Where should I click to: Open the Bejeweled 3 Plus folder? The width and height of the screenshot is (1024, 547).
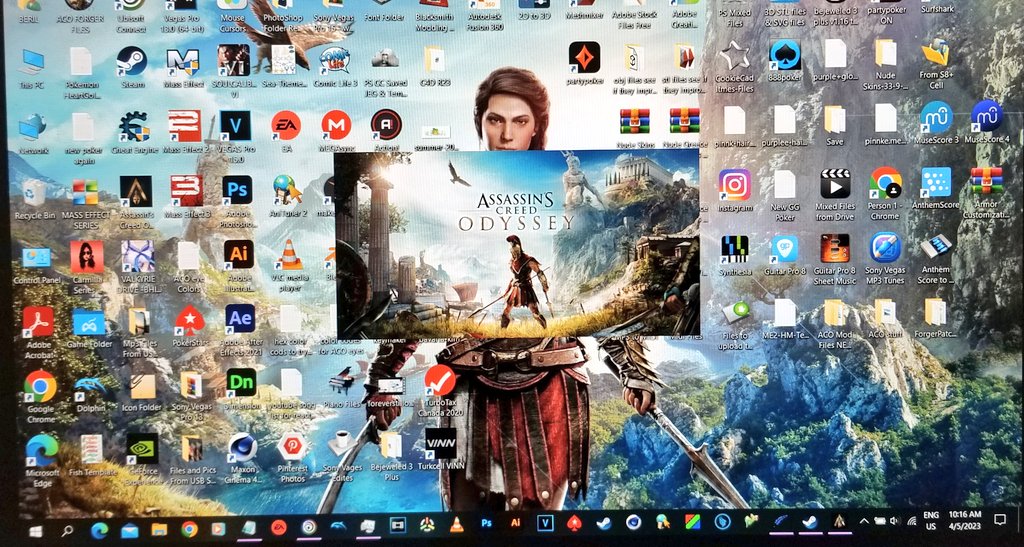click(391, 445)
